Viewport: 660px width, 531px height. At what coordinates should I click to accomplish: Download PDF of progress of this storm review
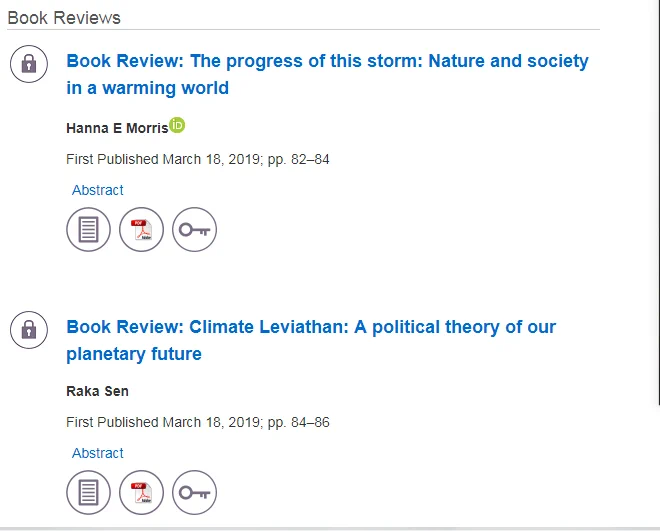[141, 229]
